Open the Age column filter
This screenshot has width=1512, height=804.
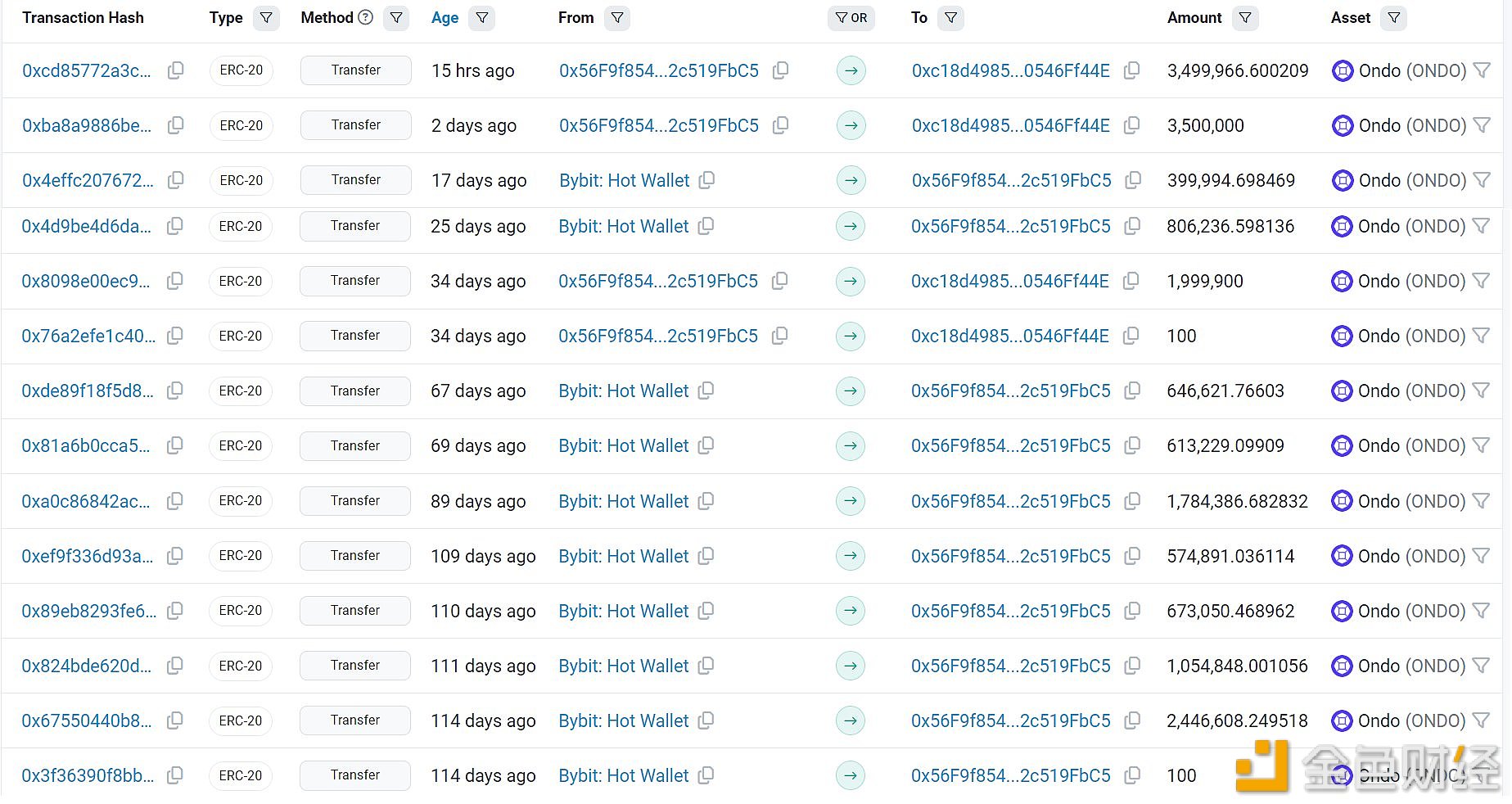point(482,18)
